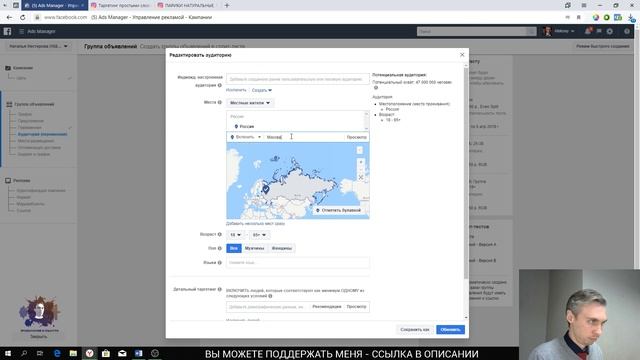Select Реклама section in left sidebar
This screenshot has width=640, height=360.
[21, 180]
